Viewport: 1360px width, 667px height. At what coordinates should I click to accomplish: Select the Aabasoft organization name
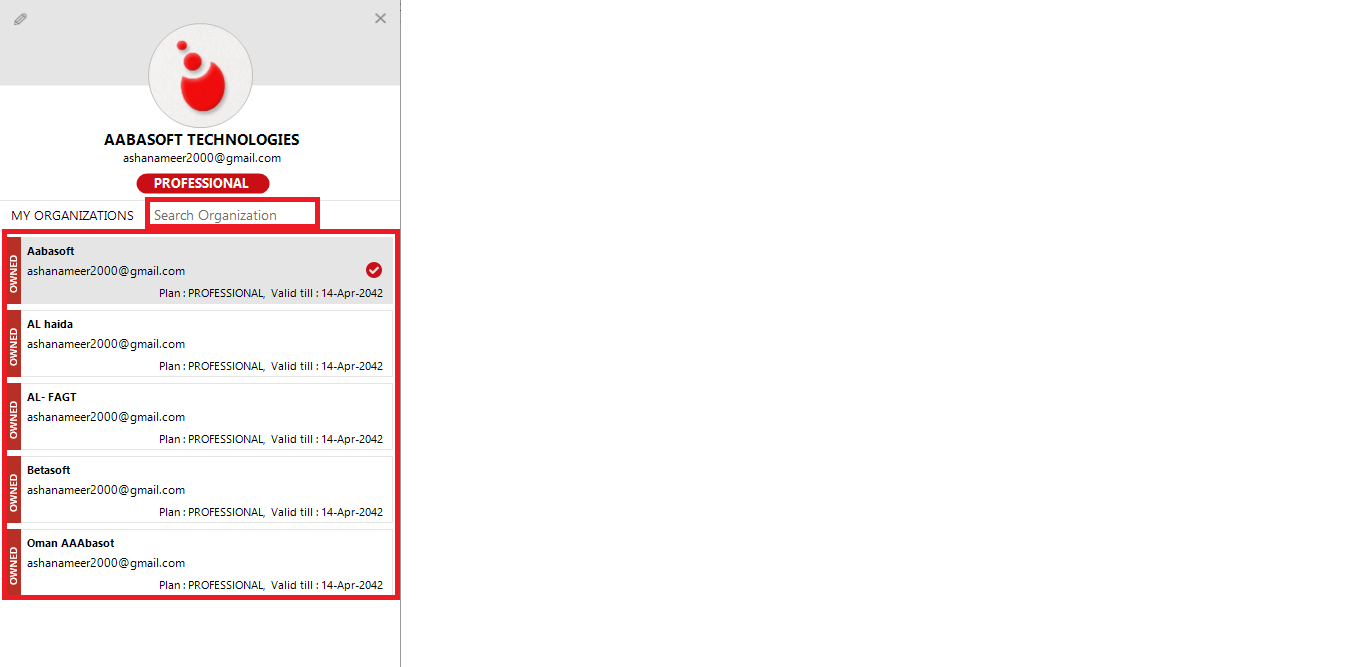click(51, 251)
